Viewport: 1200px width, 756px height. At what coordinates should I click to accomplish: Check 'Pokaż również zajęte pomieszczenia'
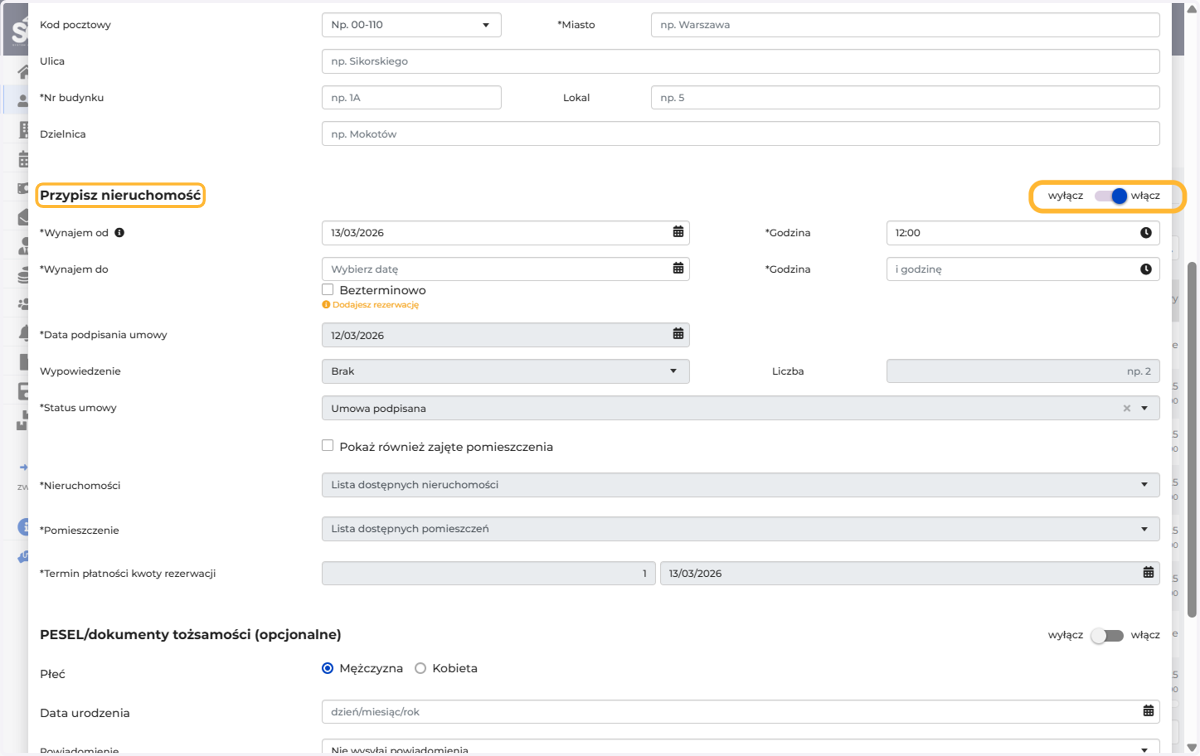[x=327, y=446]
